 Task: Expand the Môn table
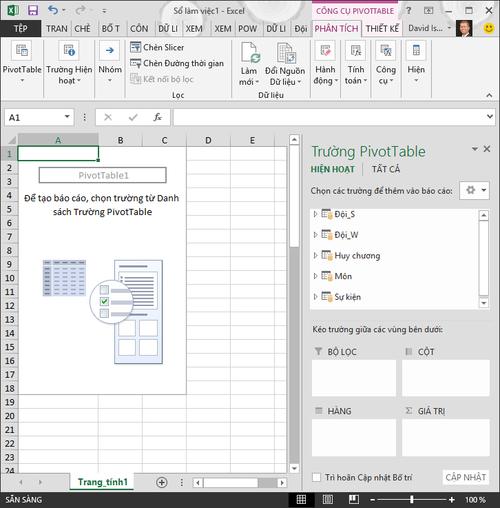click(x=315, y=276)
